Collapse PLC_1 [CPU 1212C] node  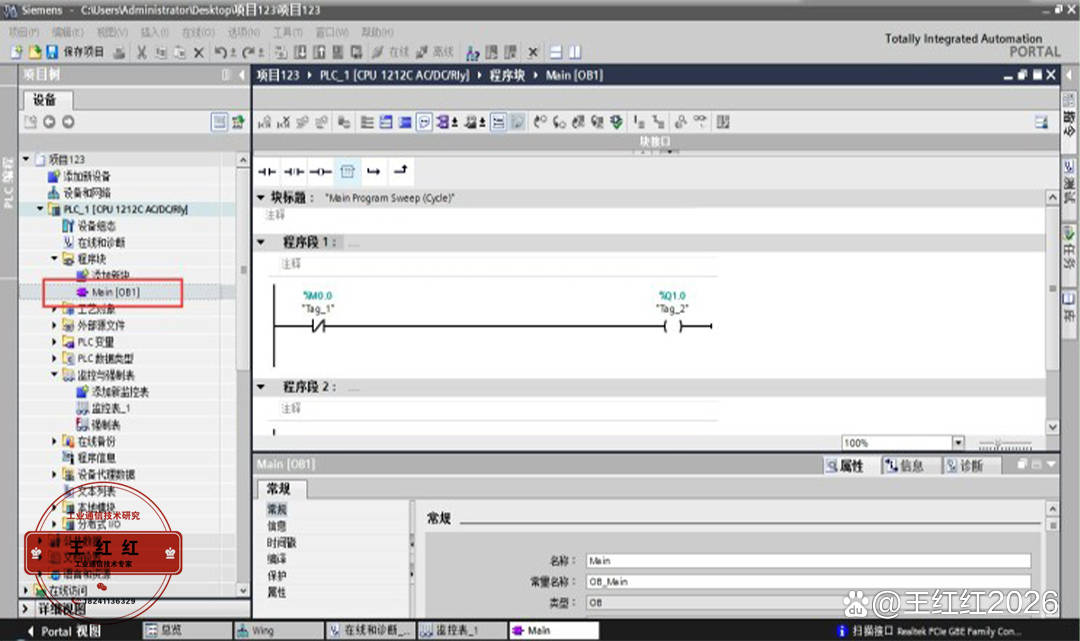click(40, 209)
